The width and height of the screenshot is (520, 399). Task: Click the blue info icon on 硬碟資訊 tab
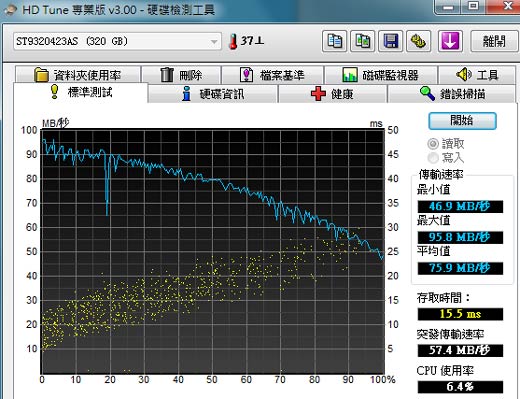(x=187, y=94)
